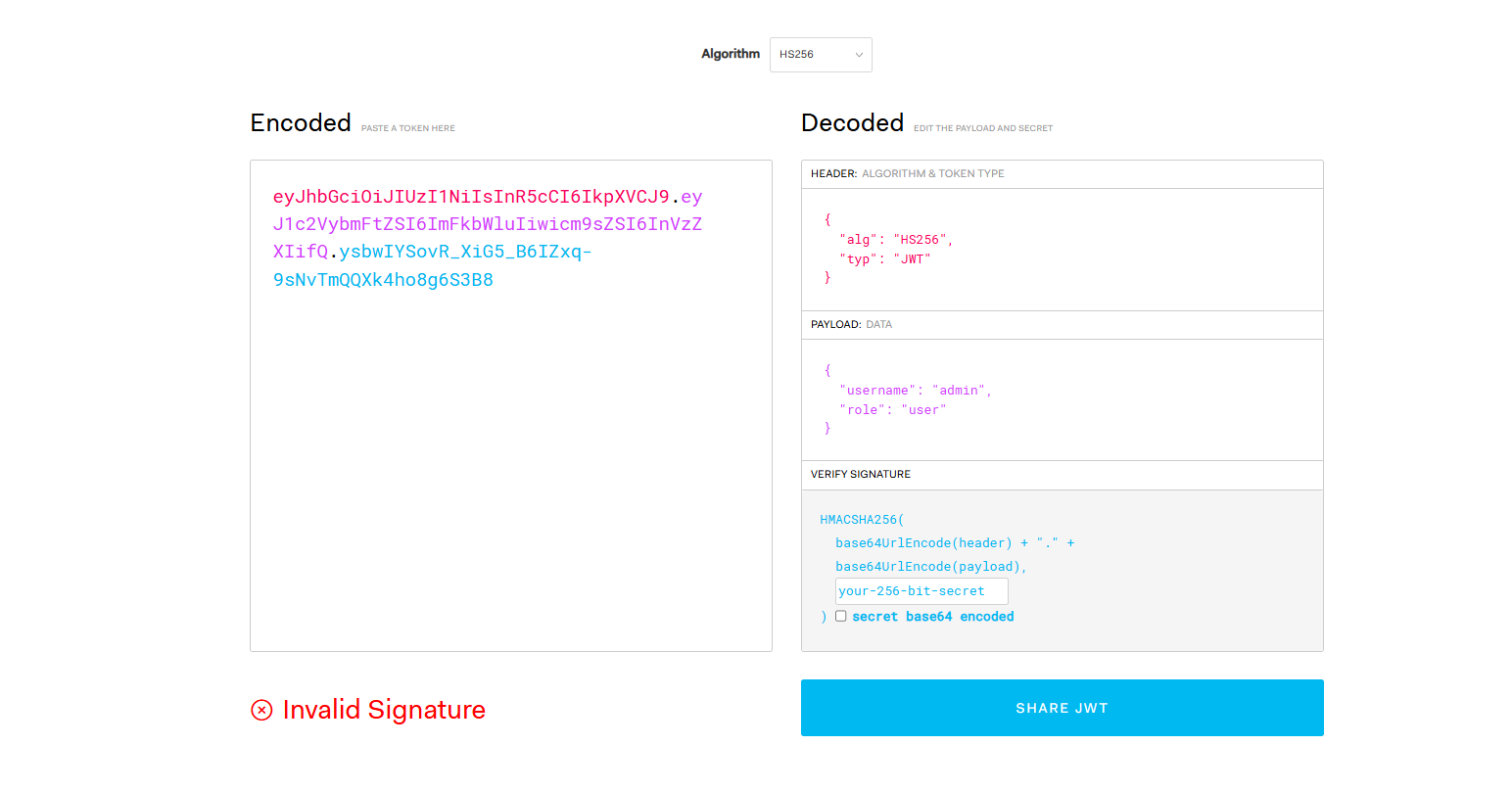Click the Encoded heading
1512x792 pixels.
tap(301, 122)
